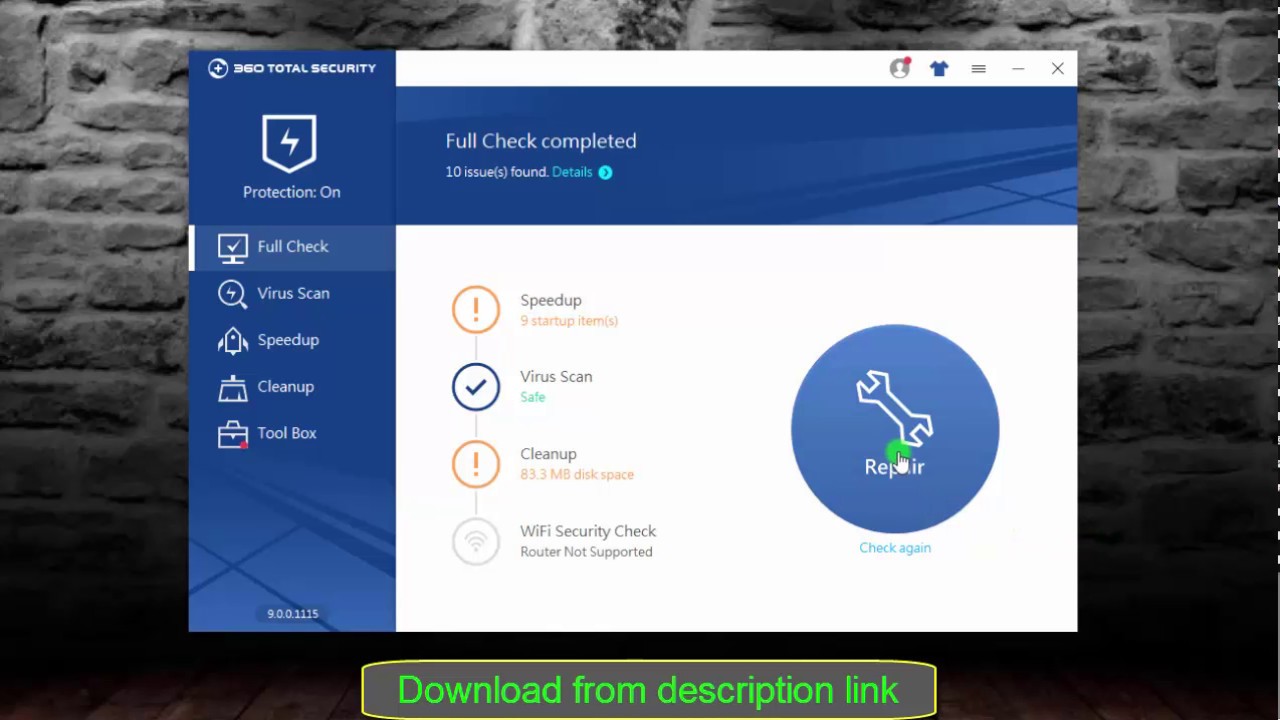1280x720 pixels.
Task: Click the 'Virus Scan' result label in the list
Action: [x=556, y=377]
